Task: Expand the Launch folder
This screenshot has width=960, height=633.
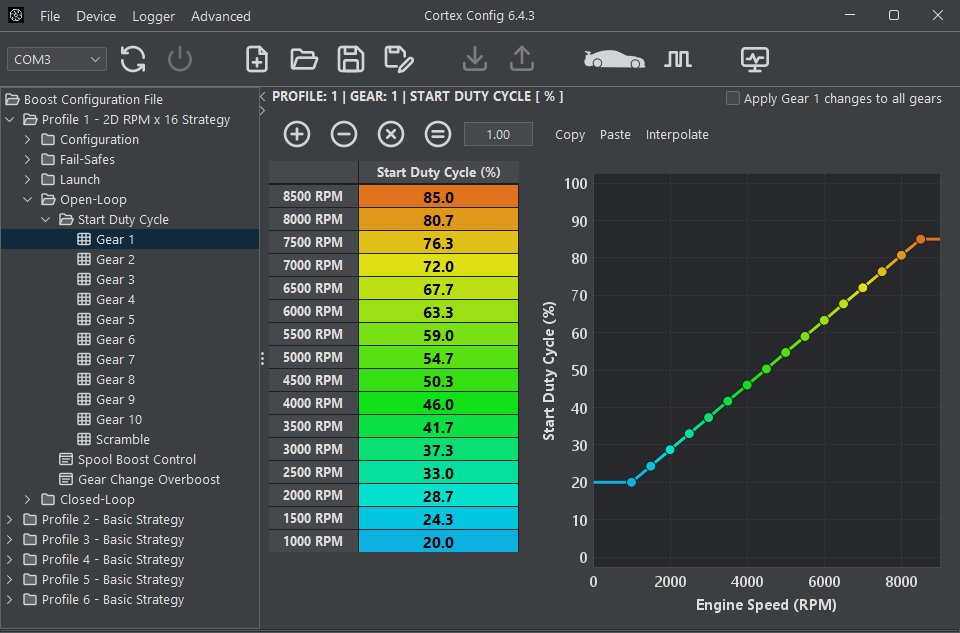Action: [x=28, y=179]
